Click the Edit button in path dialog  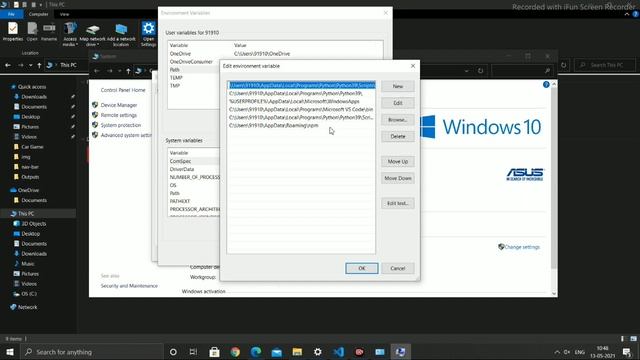point(398,103)
